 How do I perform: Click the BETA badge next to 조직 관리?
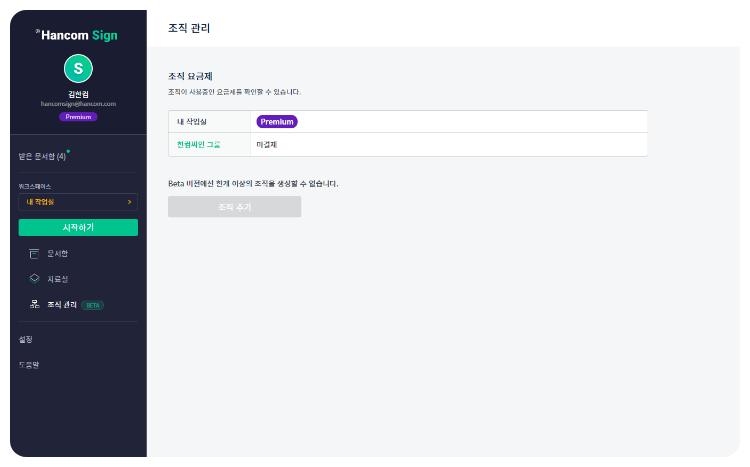click(93, 305)
